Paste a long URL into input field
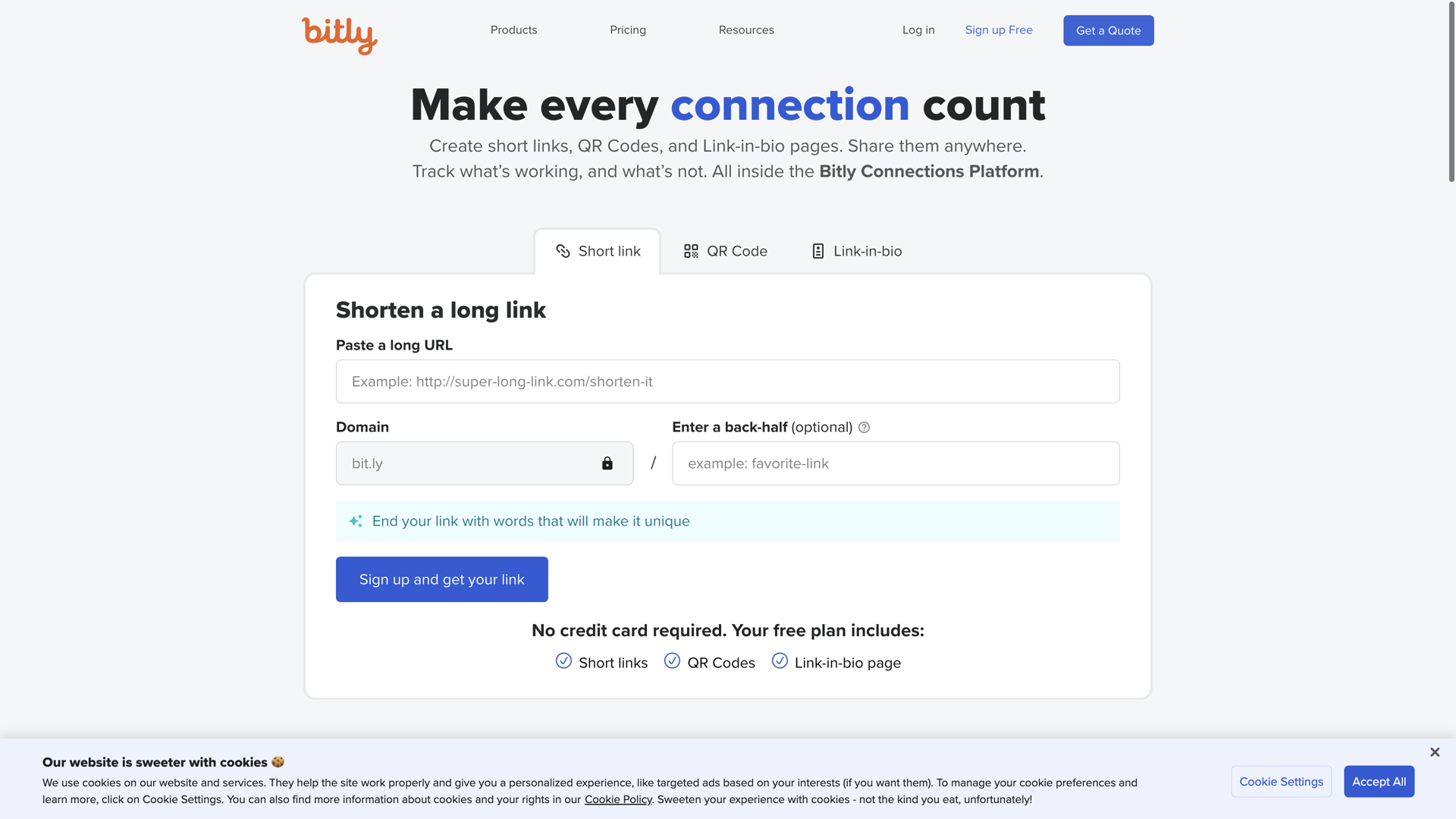The width and height of the screenshot is (1456, 819). (x=727, y=382)
